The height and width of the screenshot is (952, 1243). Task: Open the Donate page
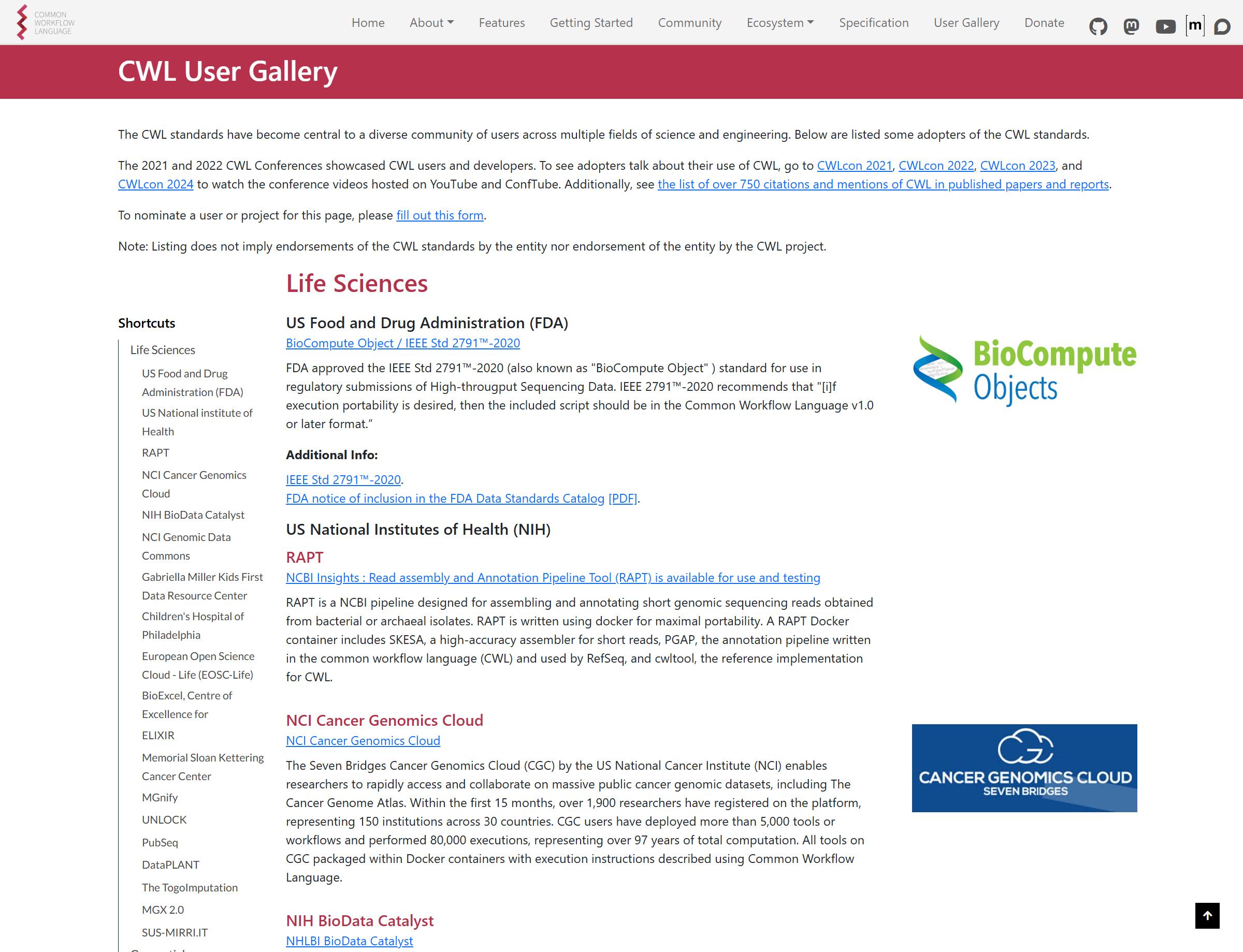[x=1044, y=23]
